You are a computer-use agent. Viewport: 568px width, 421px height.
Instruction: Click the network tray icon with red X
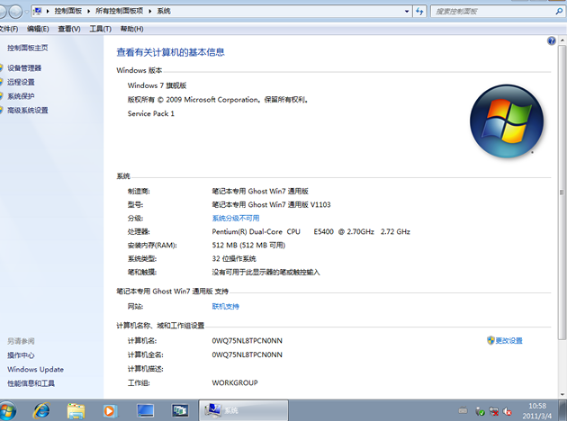pyautogui.click(x=494, y=411)
